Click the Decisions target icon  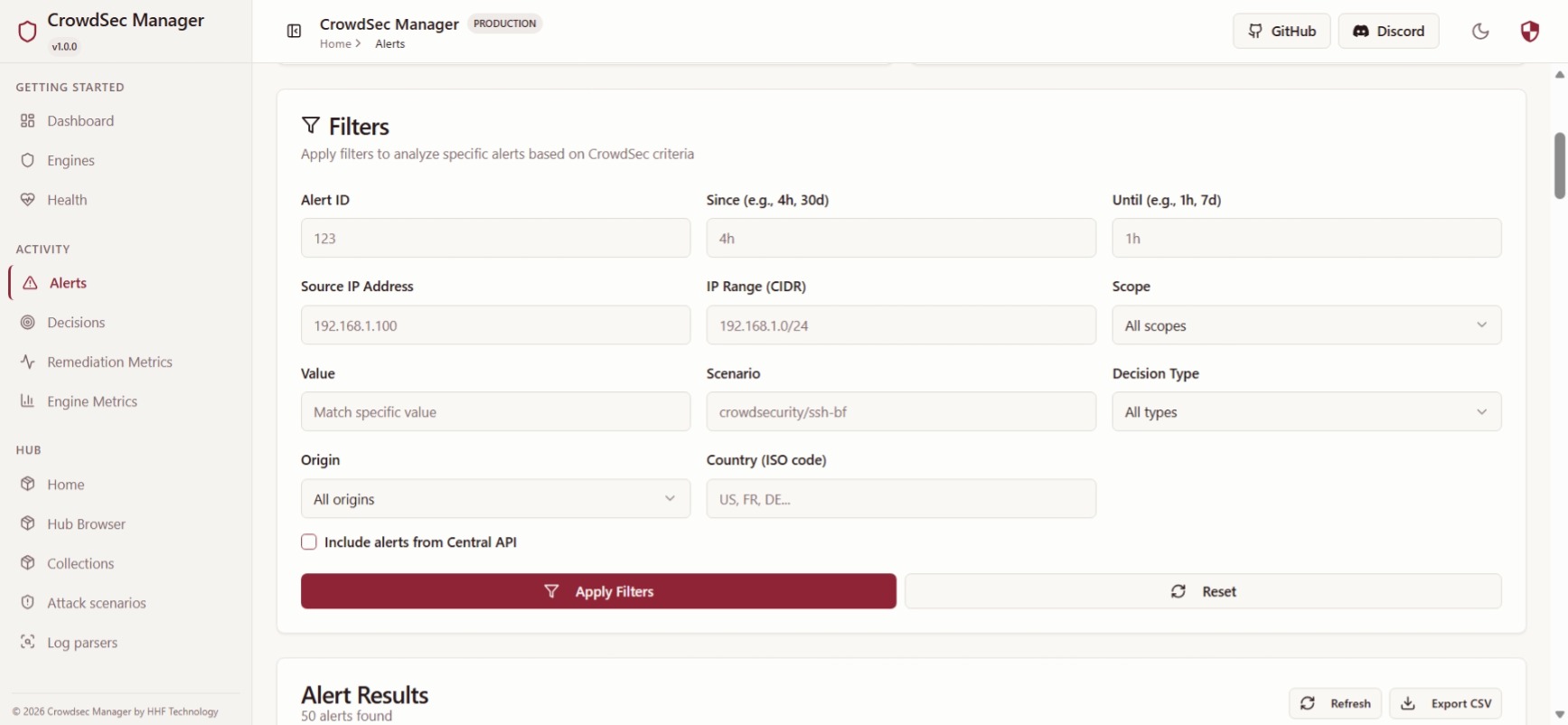pos(28,323)
